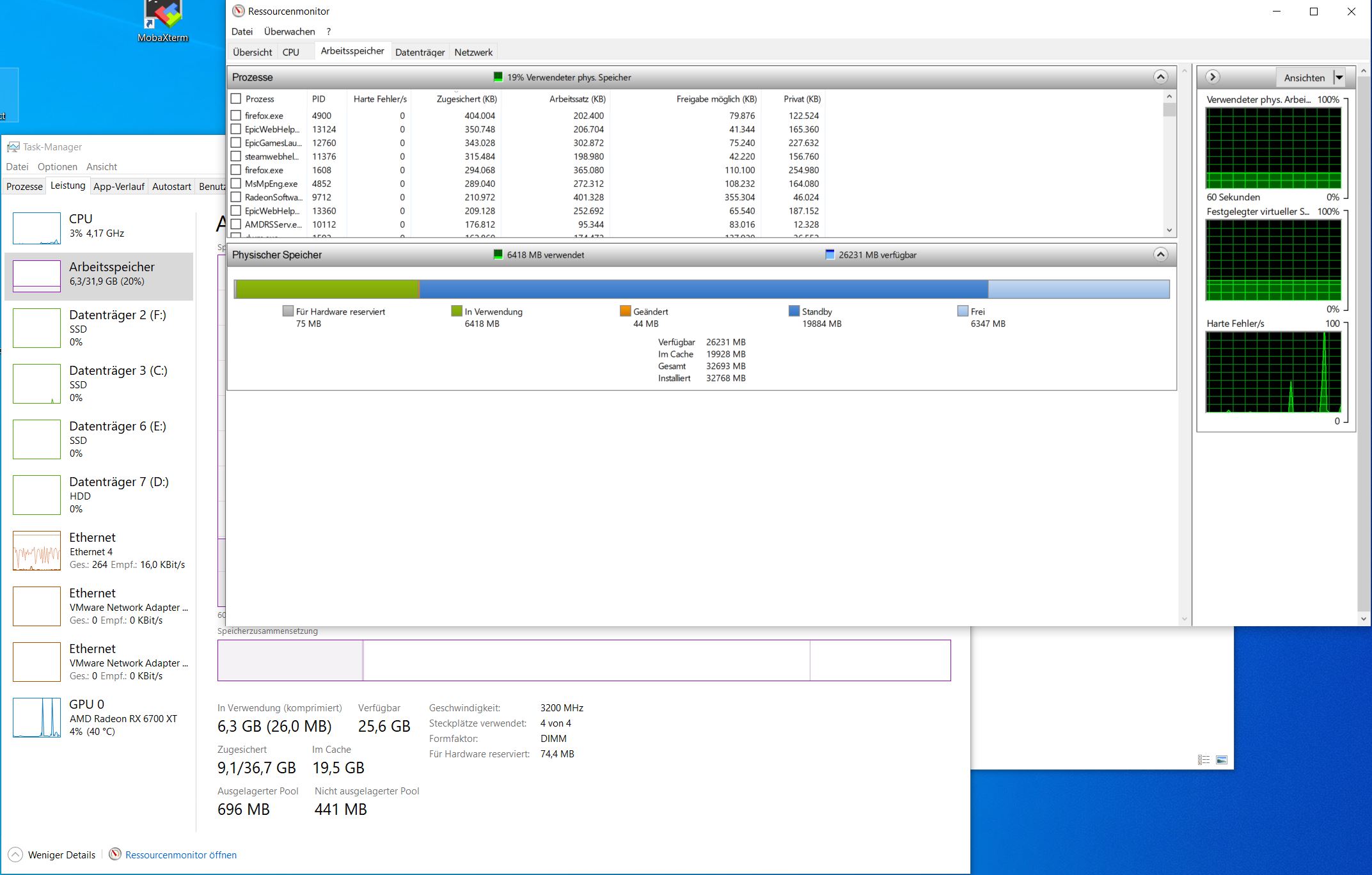Click the green In Verwendung memory bar segment
This screenshot has height=875, width=1372.
[x=327, y=289]
